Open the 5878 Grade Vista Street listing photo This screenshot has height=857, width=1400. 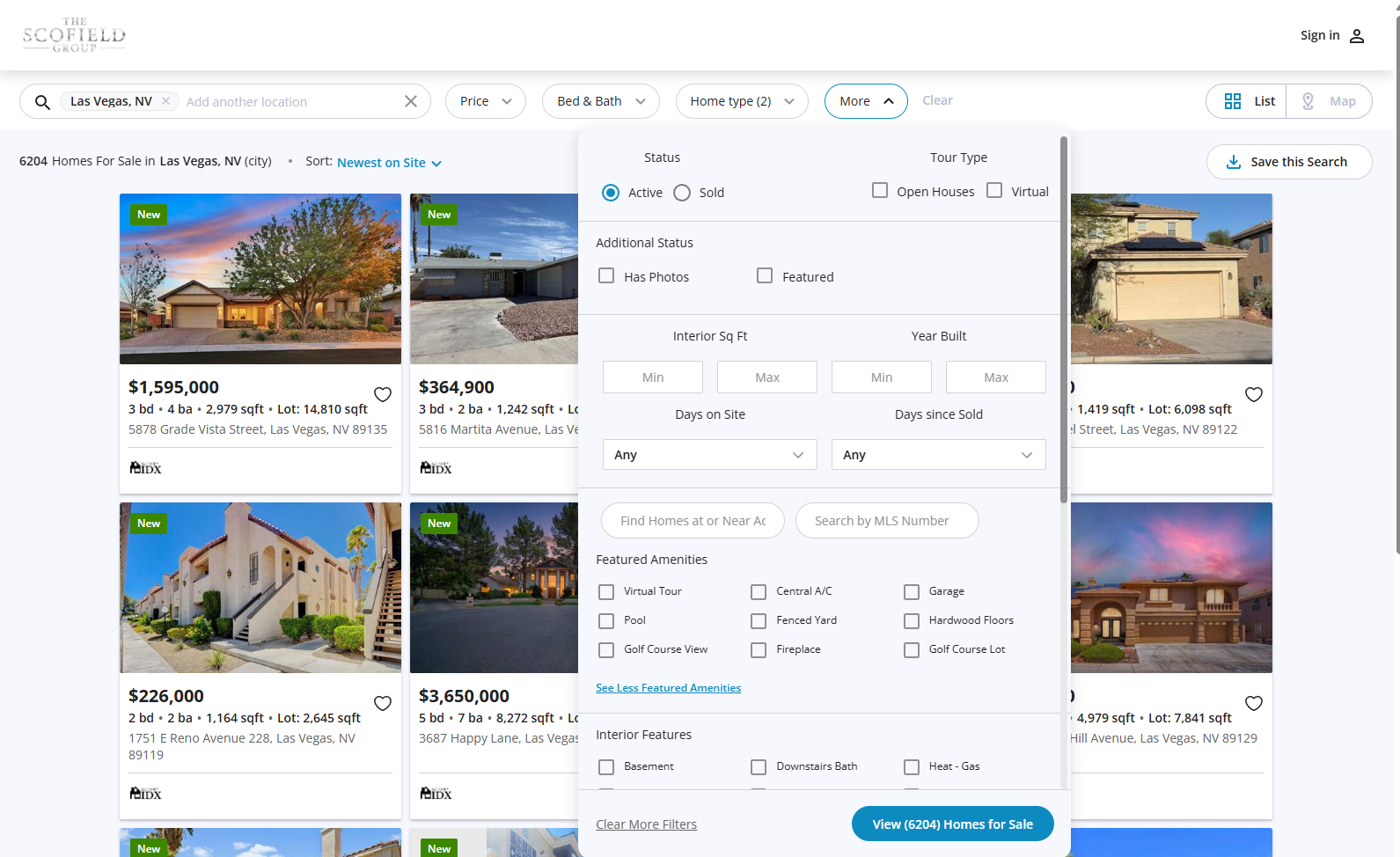260,279
